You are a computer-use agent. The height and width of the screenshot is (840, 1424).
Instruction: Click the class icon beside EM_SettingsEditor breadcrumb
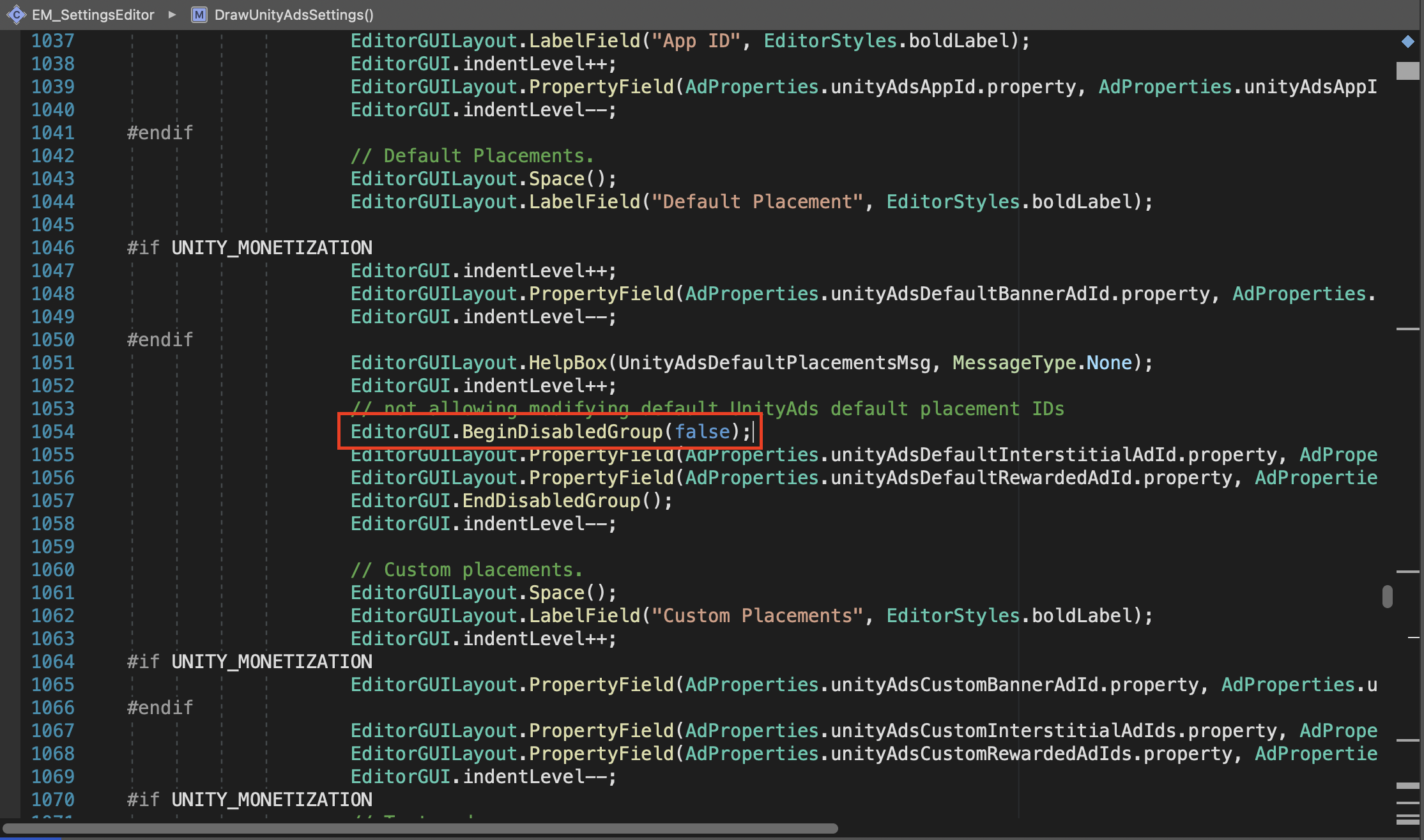tap(15, 14)
